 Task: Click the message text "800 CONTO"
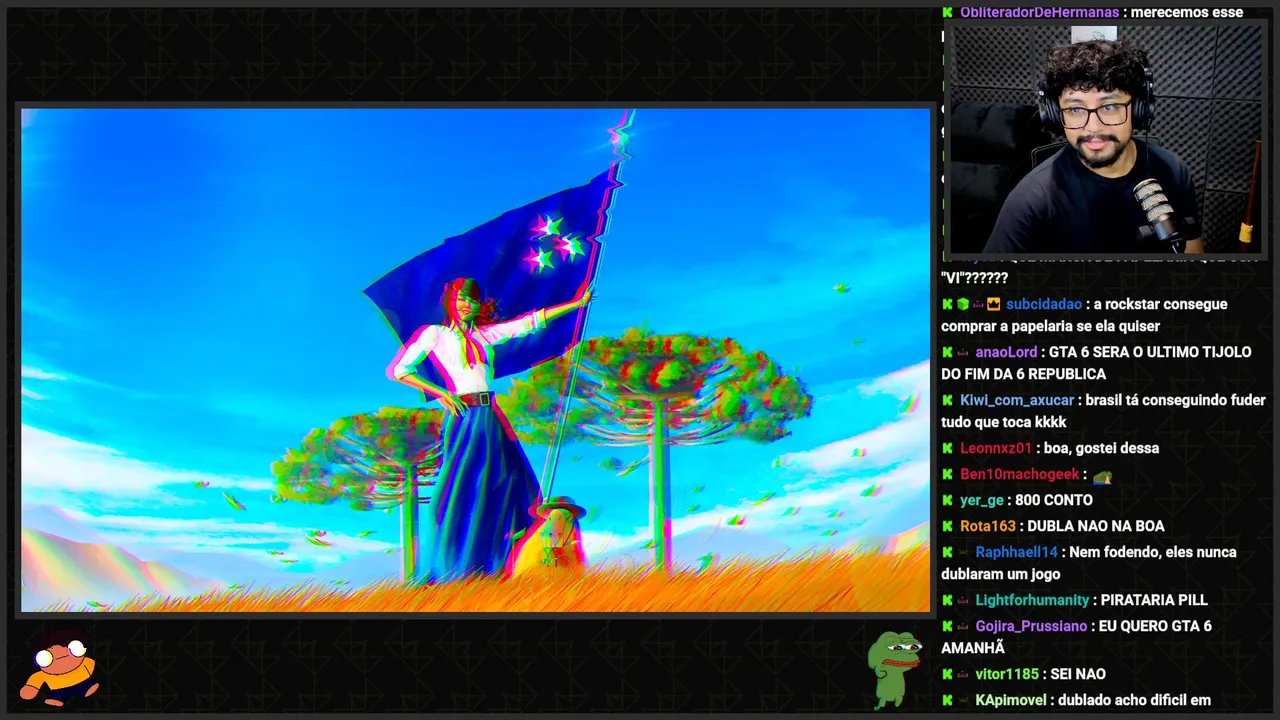click(1054, 500)
